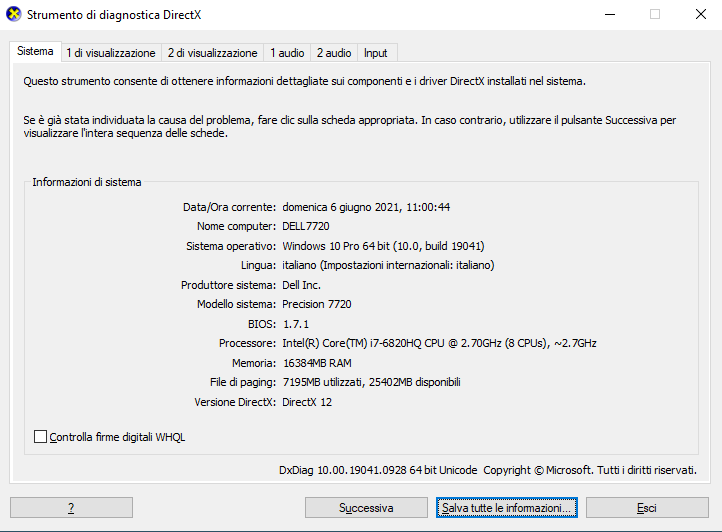Click the Memoria label
Image resolution: width=722 pixels, height=532 pixels.
(x=254, y=363)
